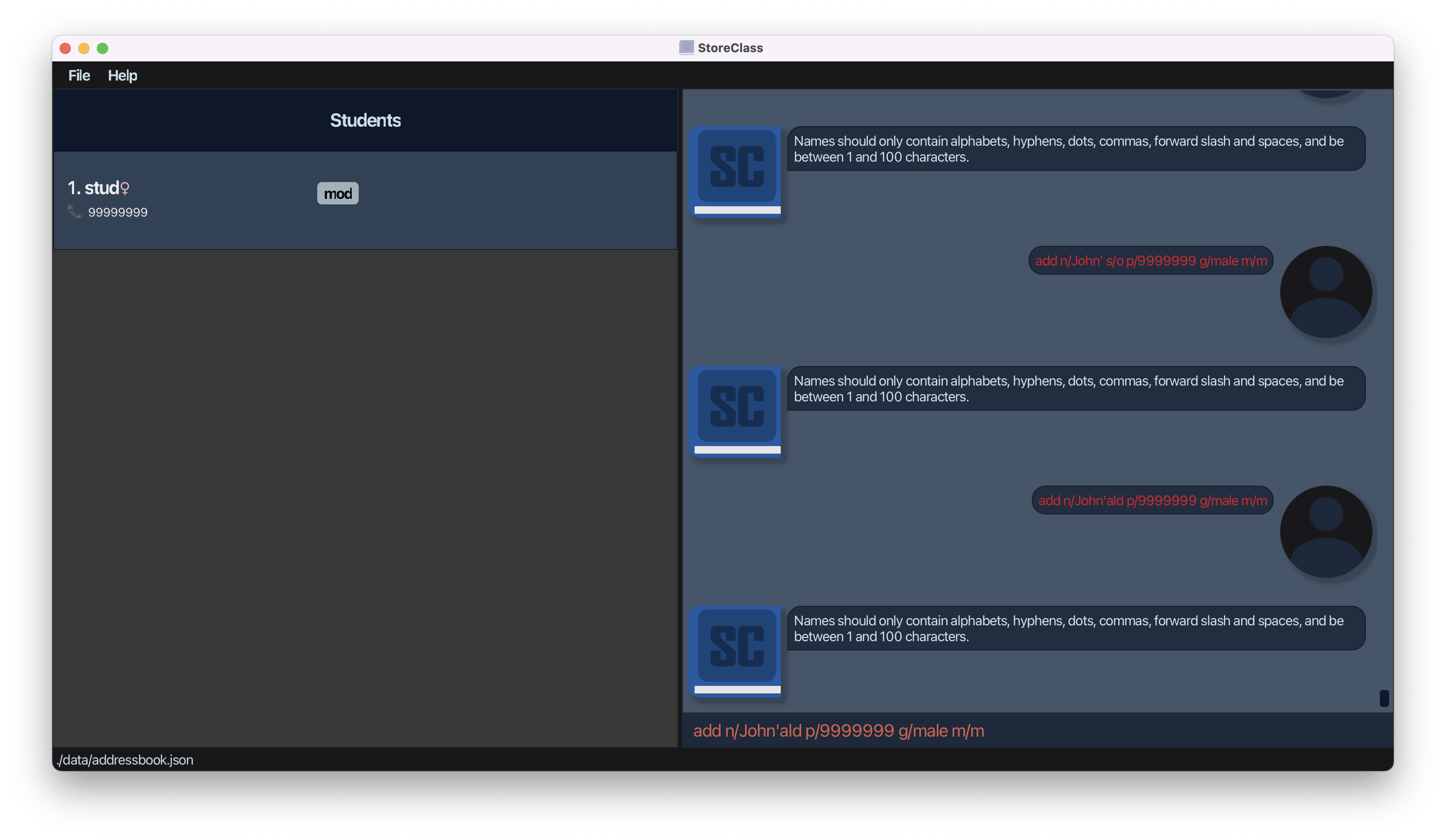The width and height of the screenshot is (1446, 840).
Task: Click the 'add n/John'ald' chat command bubble
Action: [1152, 501]
